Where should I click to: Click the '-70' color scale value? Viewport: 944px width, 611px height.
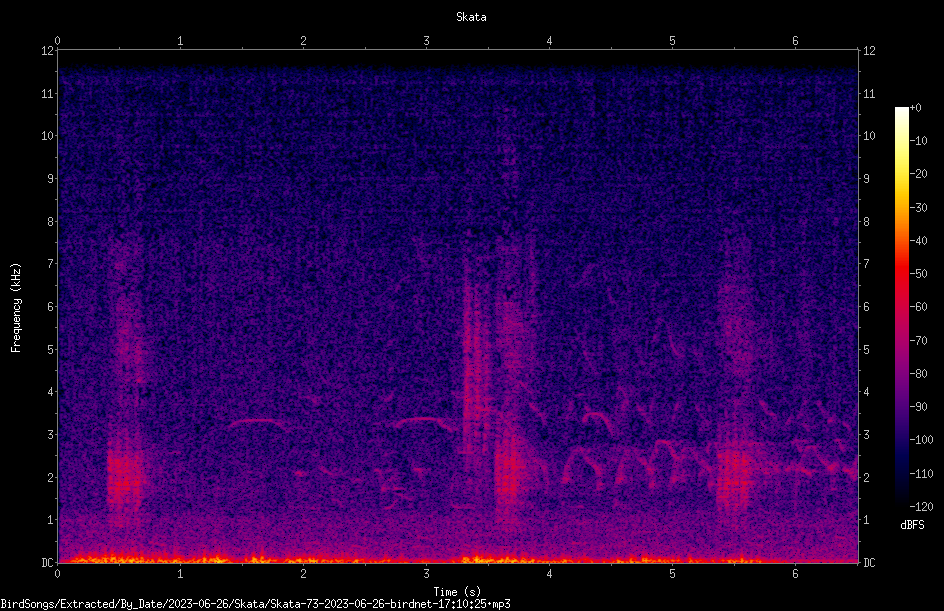(918, 341)
